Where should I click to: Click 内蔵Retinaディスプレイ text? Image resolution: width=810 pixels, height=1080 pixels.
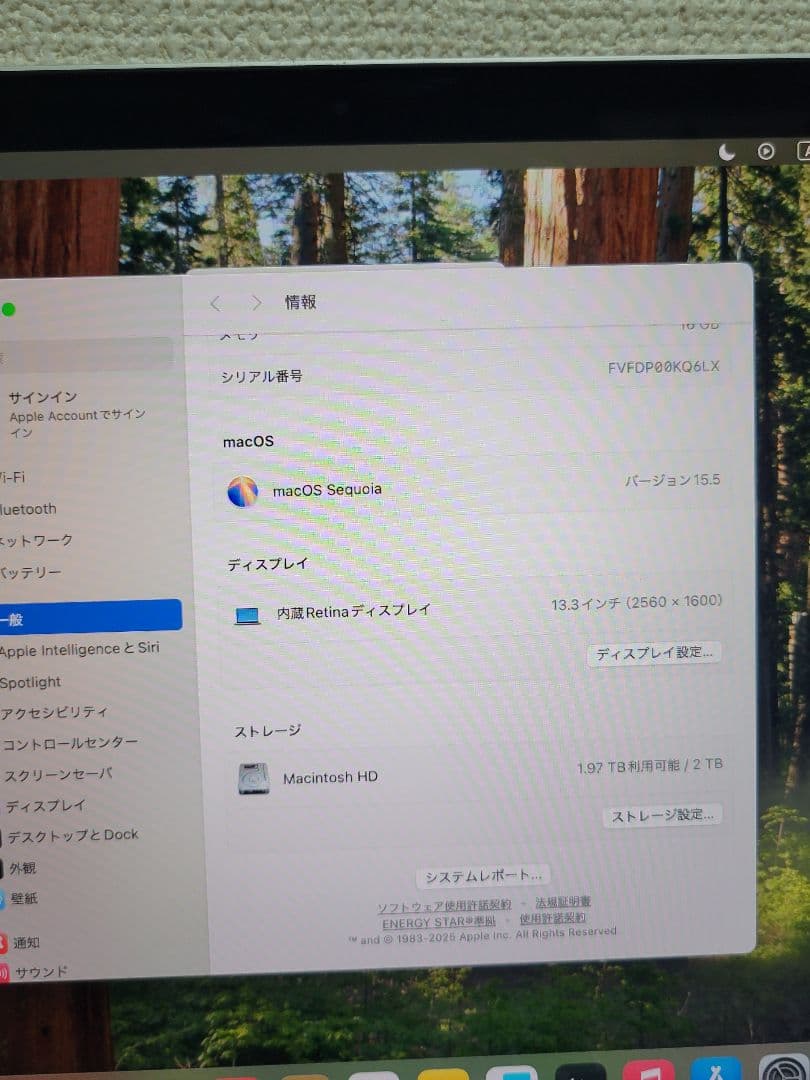pyautogui.click(x=353, y=611)
